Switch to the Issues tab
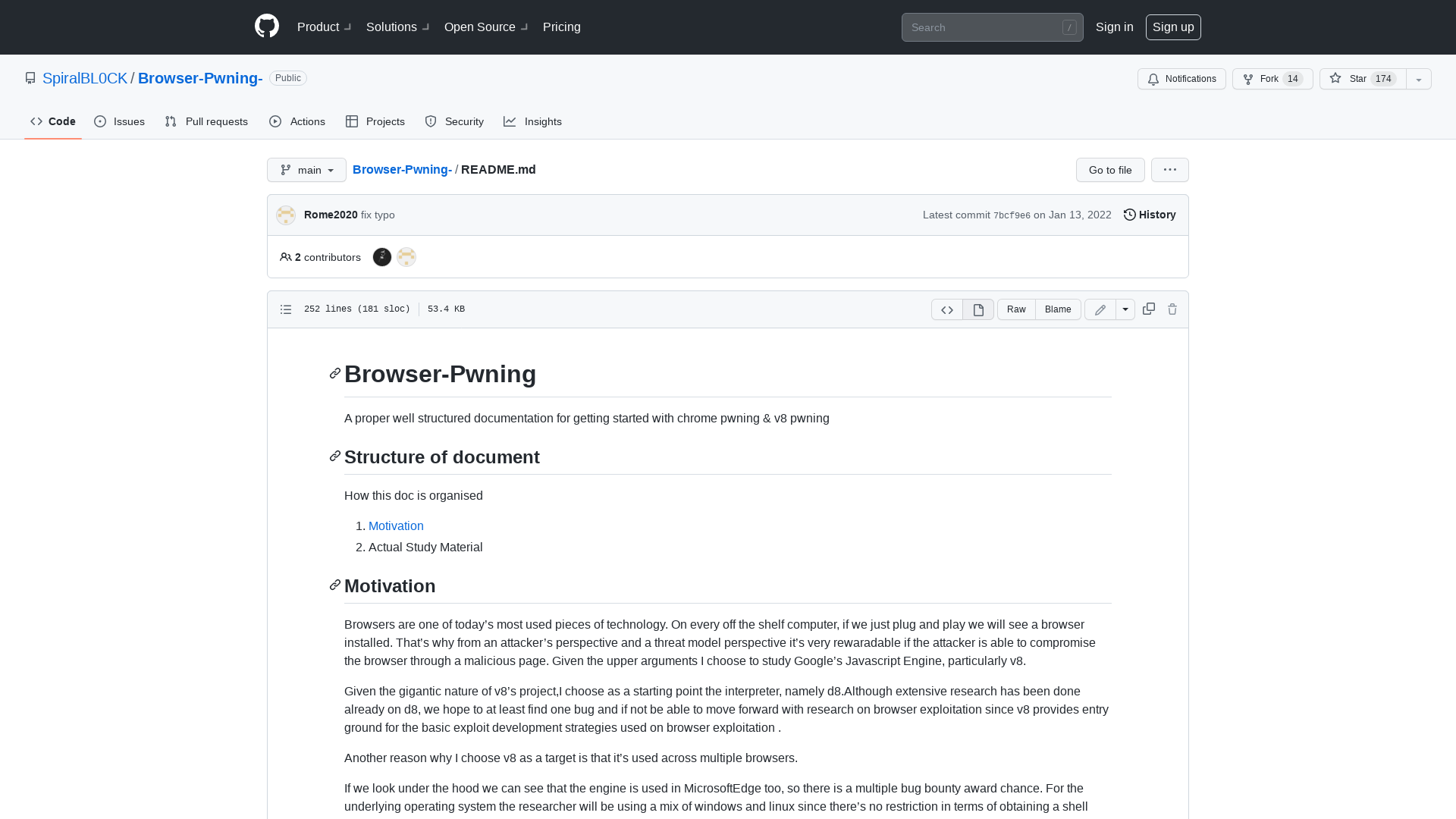This screenshot has width=1456, height=819. click(x=120, y=121)
